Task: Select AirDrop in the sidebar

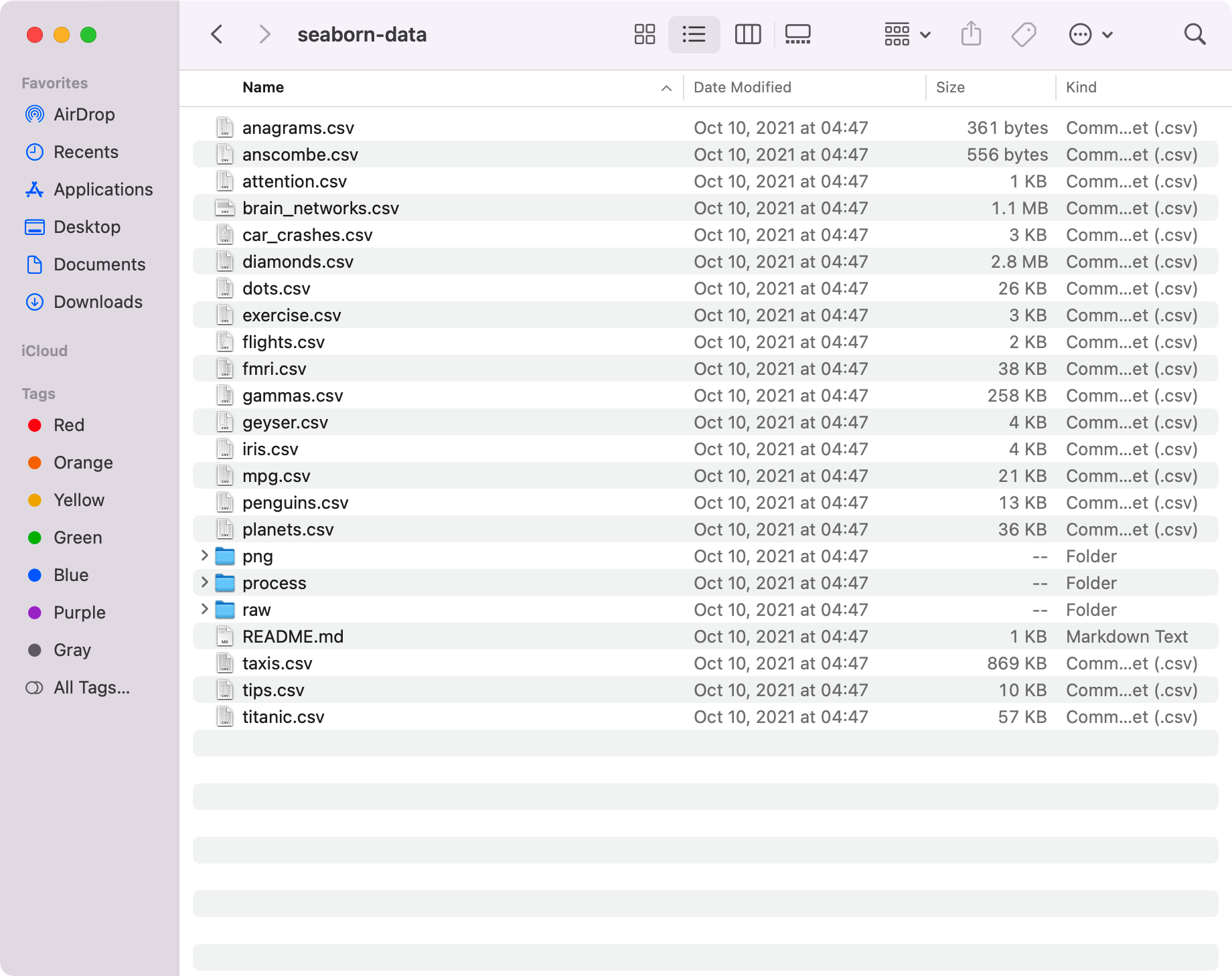Action: click(83, 114)
